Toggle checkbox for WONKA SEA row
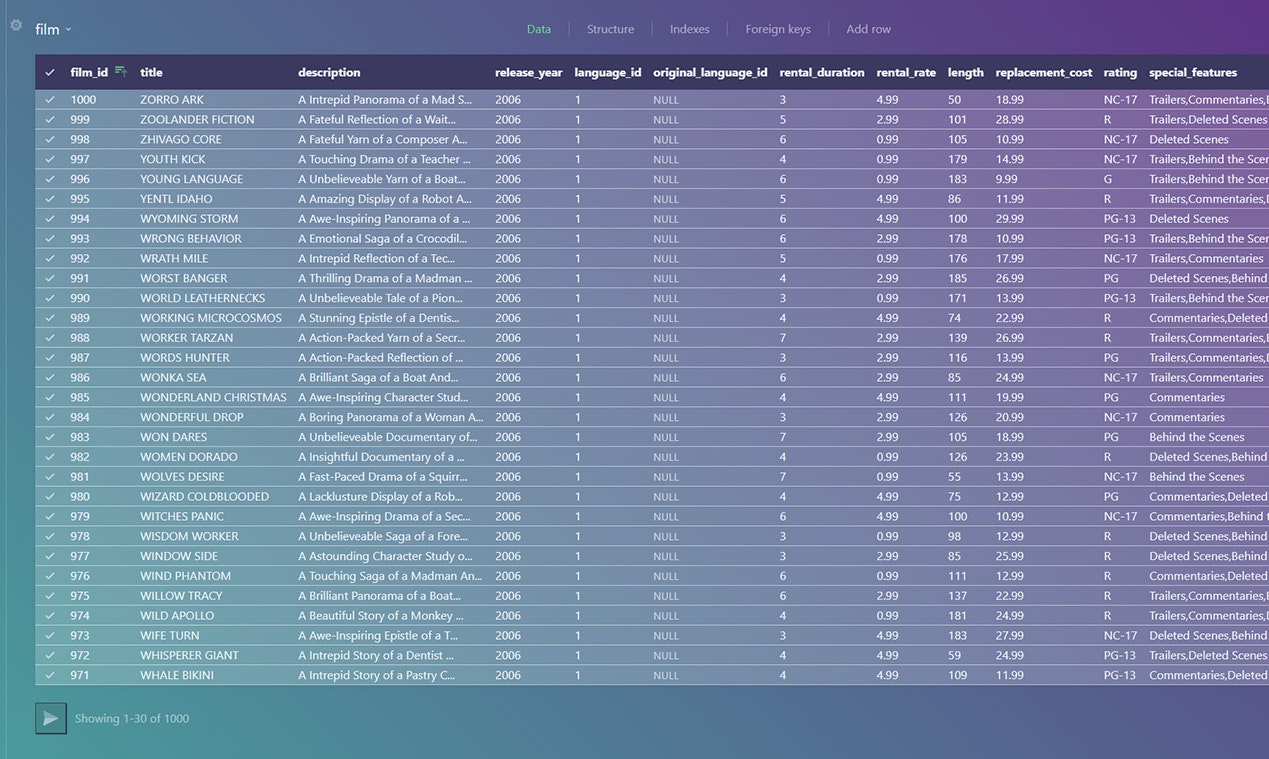 pos(50,378)
